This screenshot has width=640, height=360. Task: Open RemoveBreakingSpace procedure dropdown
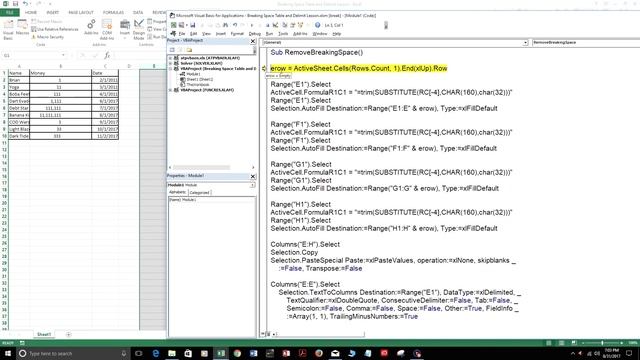(586, 42)
